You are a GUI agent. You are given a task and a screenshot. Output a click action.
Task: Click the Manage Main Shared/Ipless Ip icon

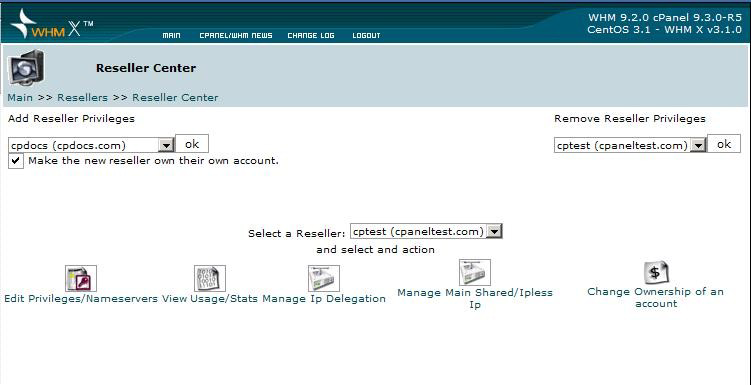(475, 272)
